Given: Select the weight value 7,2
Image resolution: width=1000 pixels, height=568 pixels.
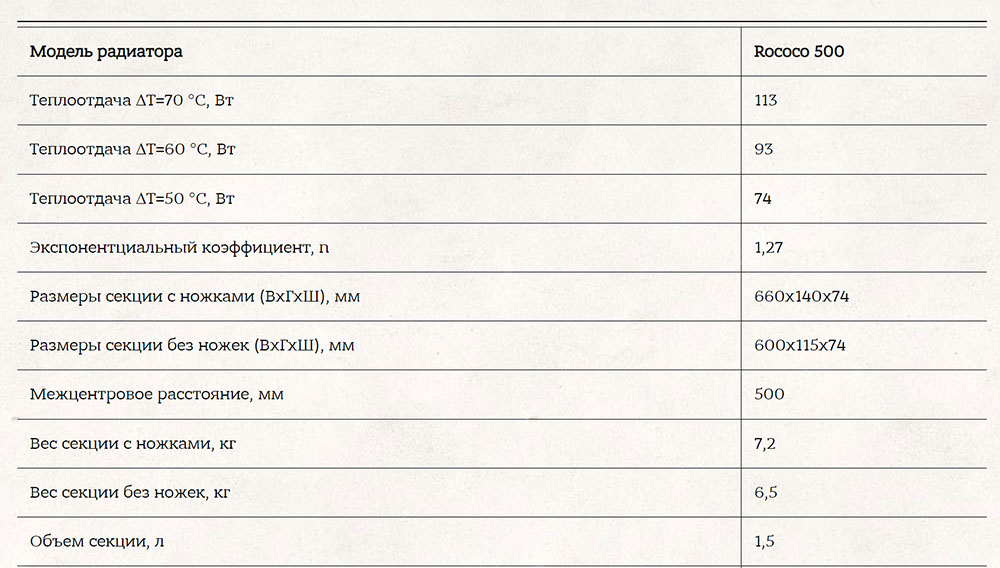Looking at the screenshot, I should [x=765, y=443].
